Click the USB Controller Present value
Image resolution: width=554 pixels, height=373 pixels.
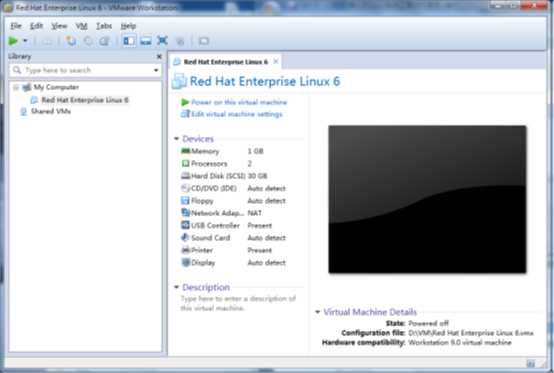pyautogui.click(x=259, y=225)
